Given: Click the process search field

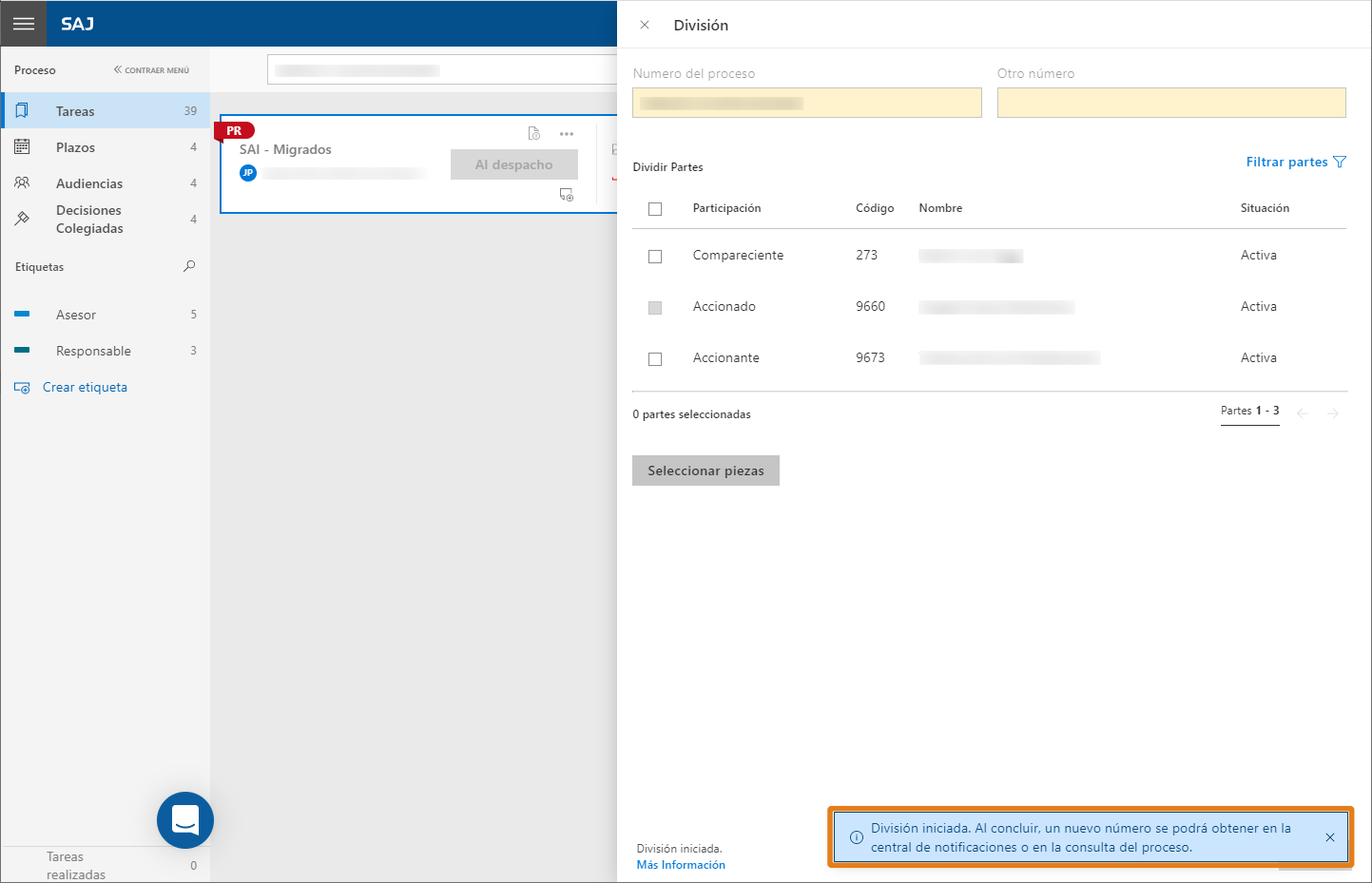Looking at the screenshot, I should tap(443, 70).
